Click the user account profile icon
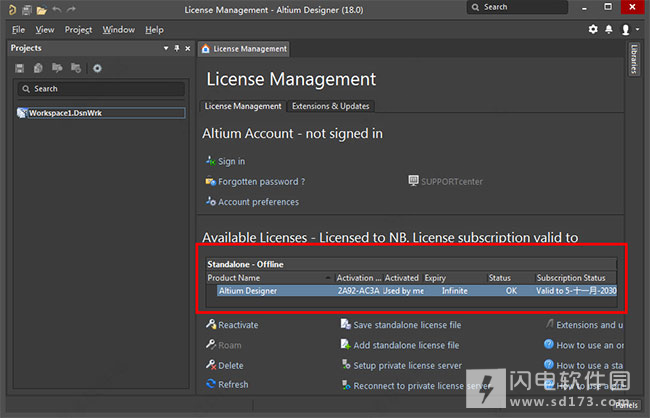 tap(626, 29)
